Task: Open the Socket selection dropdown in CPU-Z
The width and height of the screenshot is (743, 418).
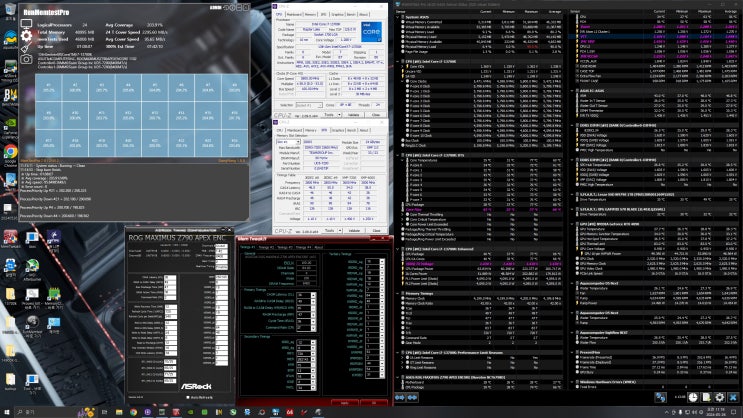Action: click(308, 105)
